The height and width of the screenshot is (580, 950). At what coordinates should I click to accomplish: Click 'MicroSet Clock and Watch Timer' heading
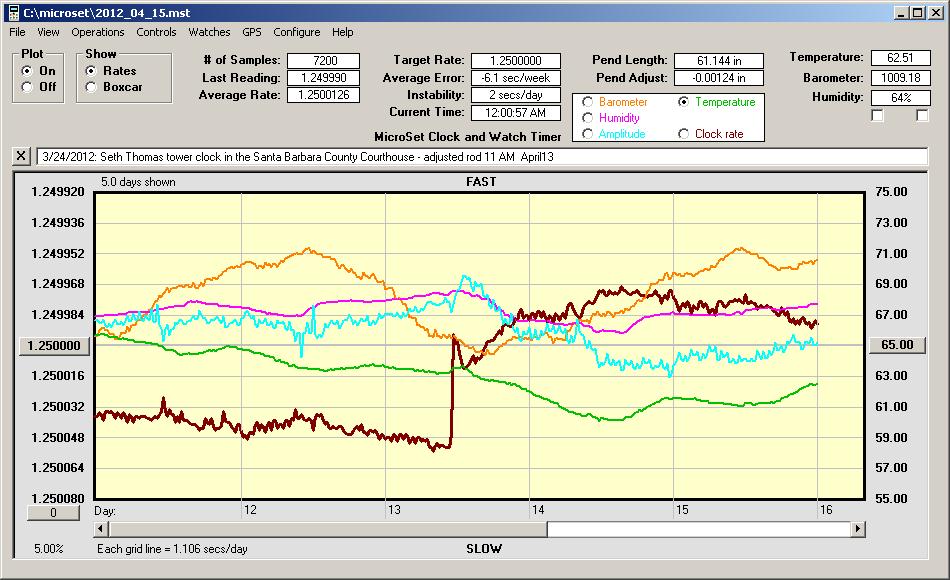(468, 137)
